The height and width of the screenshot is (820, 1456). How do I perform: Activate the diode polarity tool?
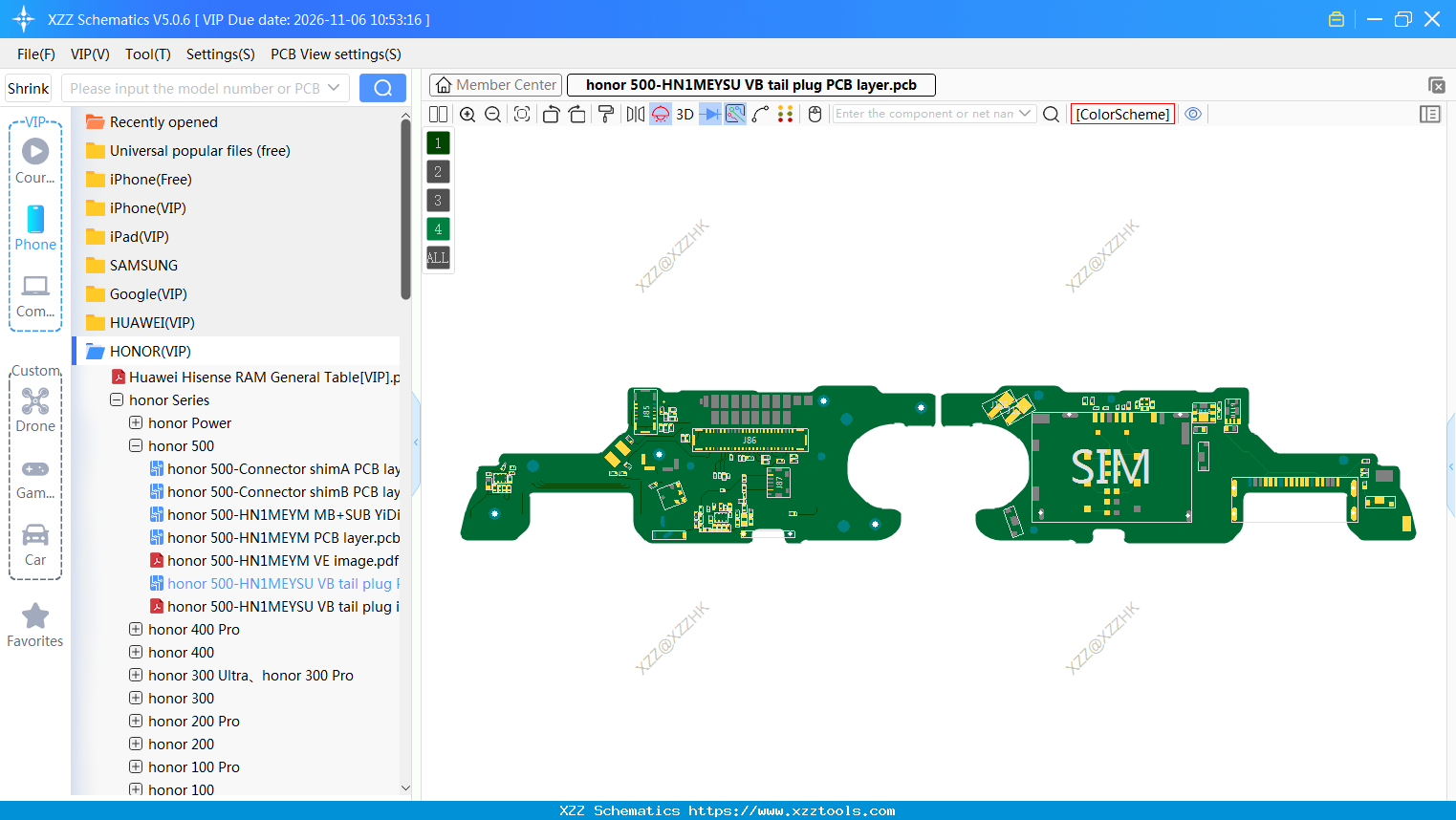(708, 114)
